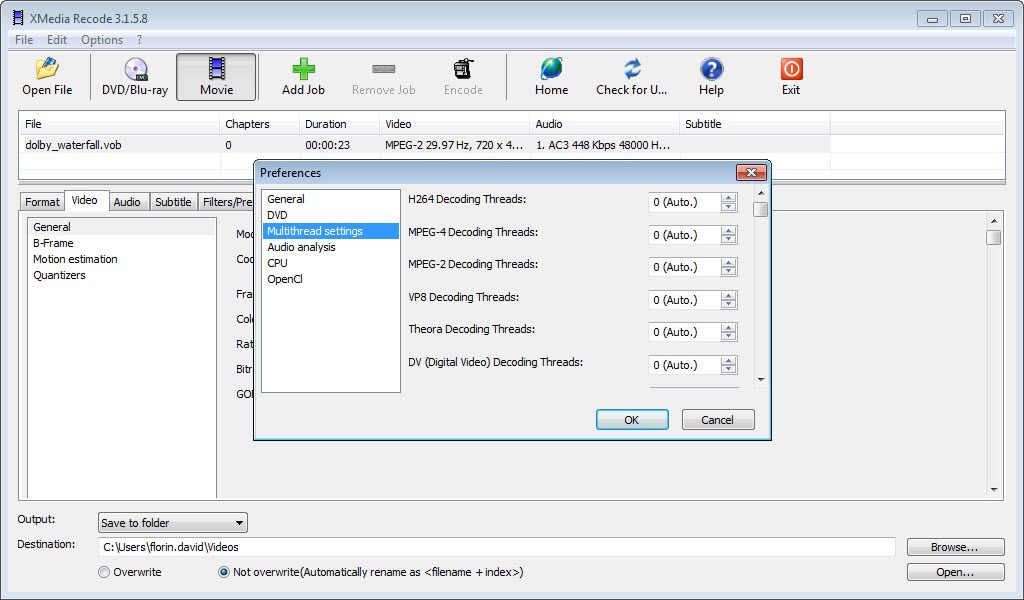Open the File menu
This screenshot has height=600, width=1024.
(x=24, y=40)
